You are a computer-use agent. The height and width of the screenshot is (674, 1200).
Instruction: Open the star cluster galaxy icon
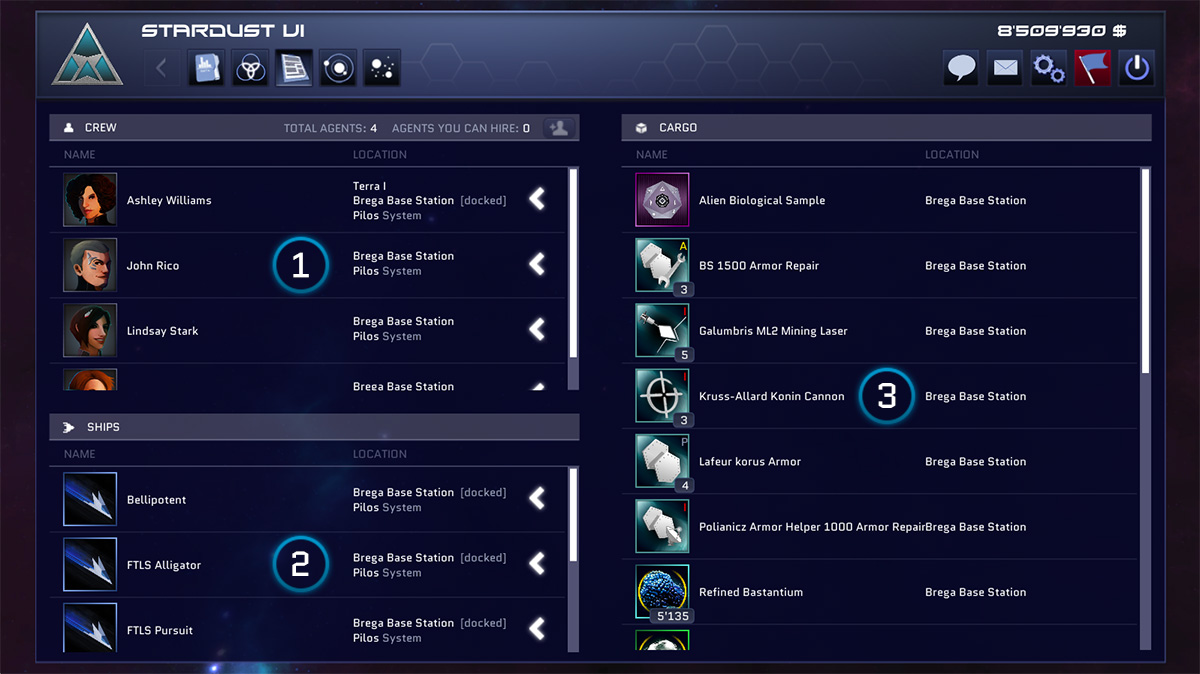click(x=382, y=68)
